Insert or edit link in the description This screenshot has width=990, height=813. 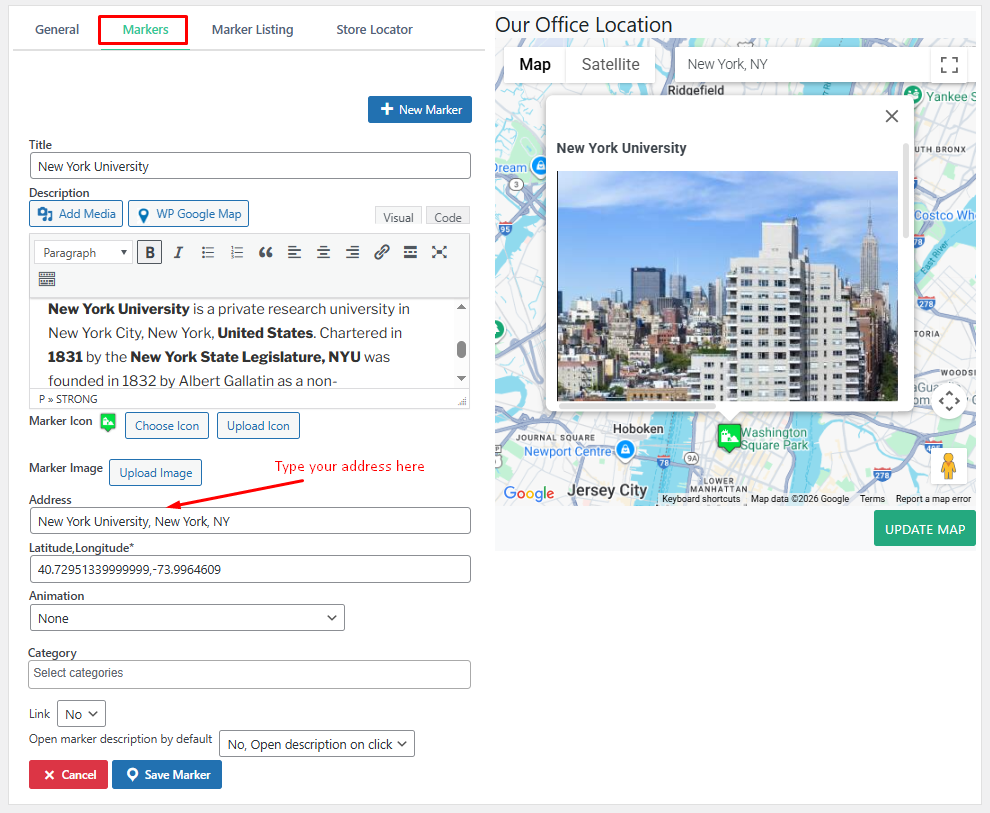tap(381, 252)
